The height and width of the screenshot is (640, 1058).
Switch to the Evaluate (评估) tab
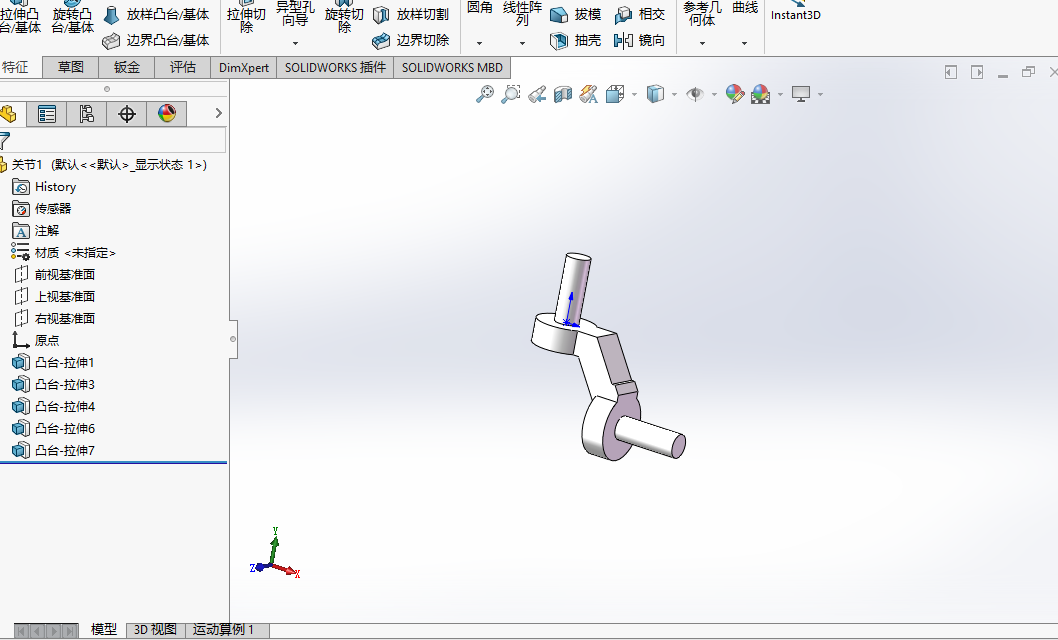[x=182, y=67]
